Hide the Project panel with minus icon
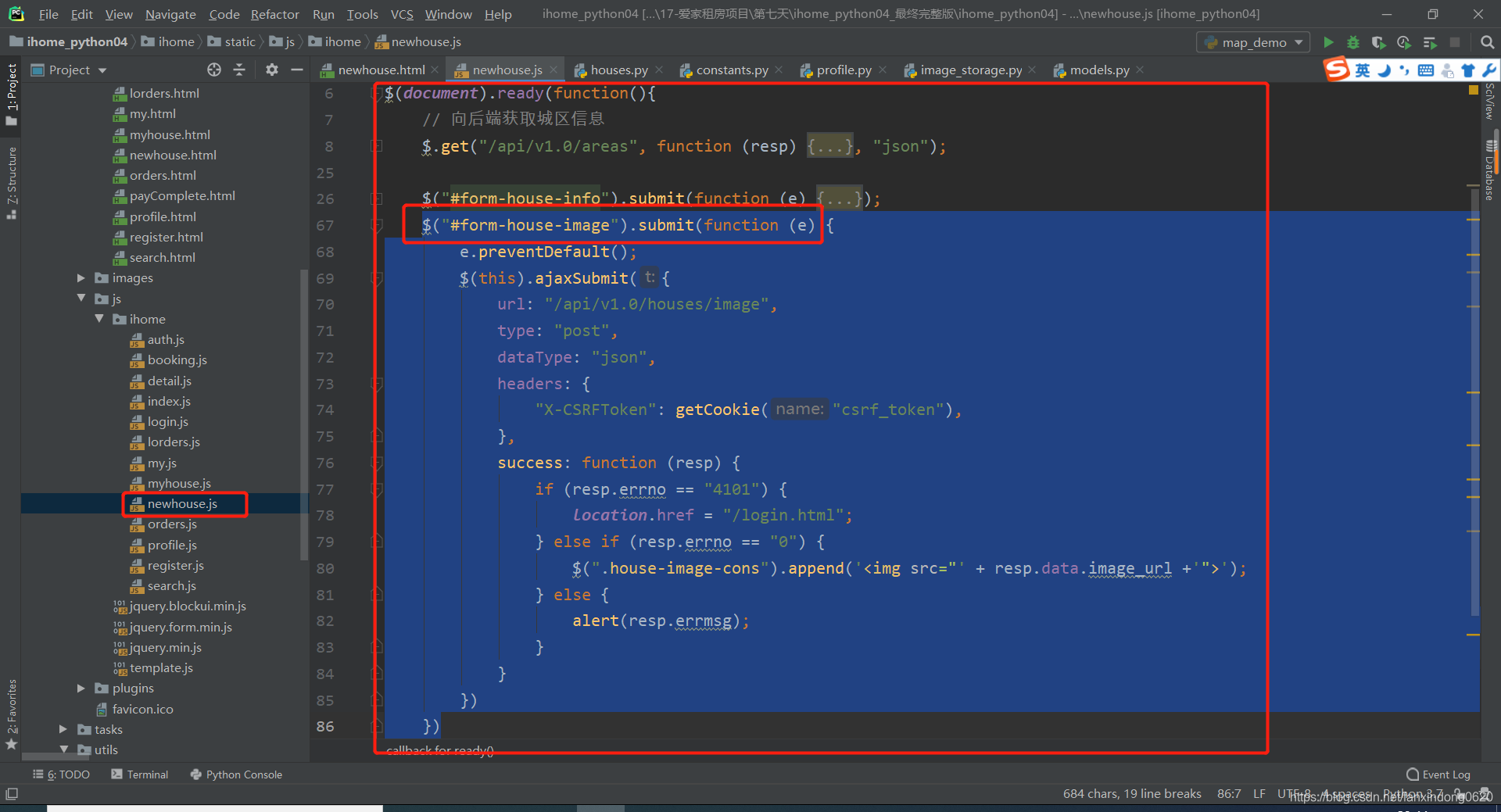Viewport: 1501px width, 812px height. (296, 70)
